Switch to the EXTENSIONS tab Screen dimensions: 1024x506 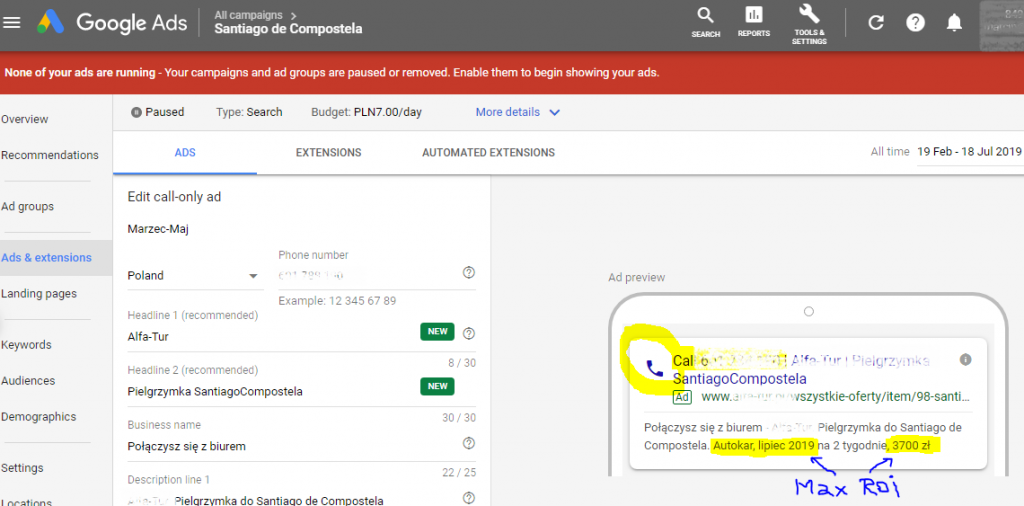328,153
